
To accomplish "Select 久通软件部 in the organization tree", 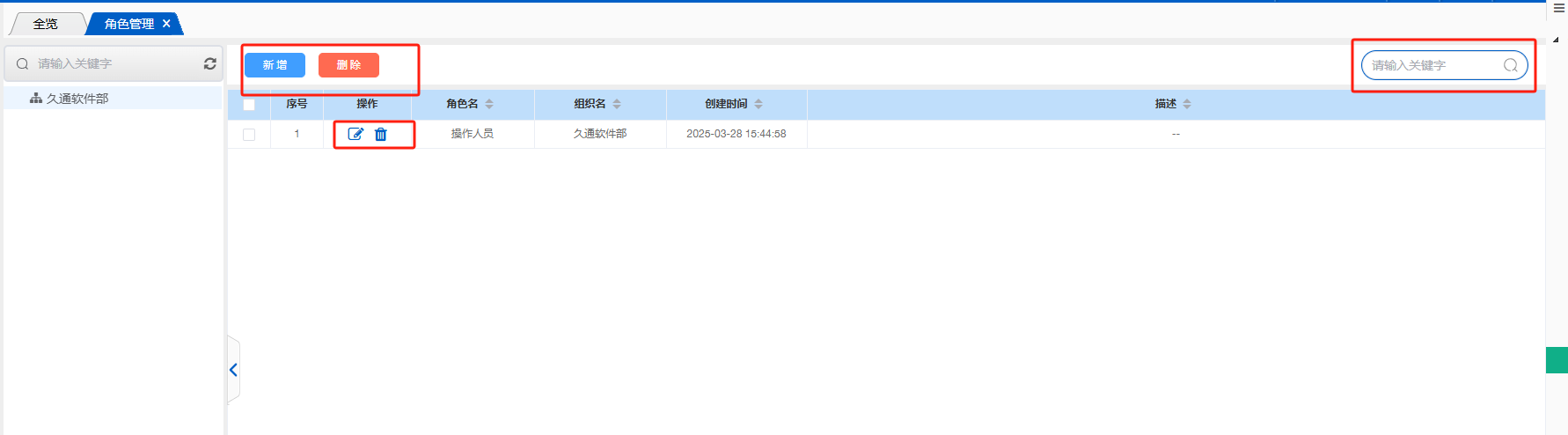I will click(x=77, y=99).
